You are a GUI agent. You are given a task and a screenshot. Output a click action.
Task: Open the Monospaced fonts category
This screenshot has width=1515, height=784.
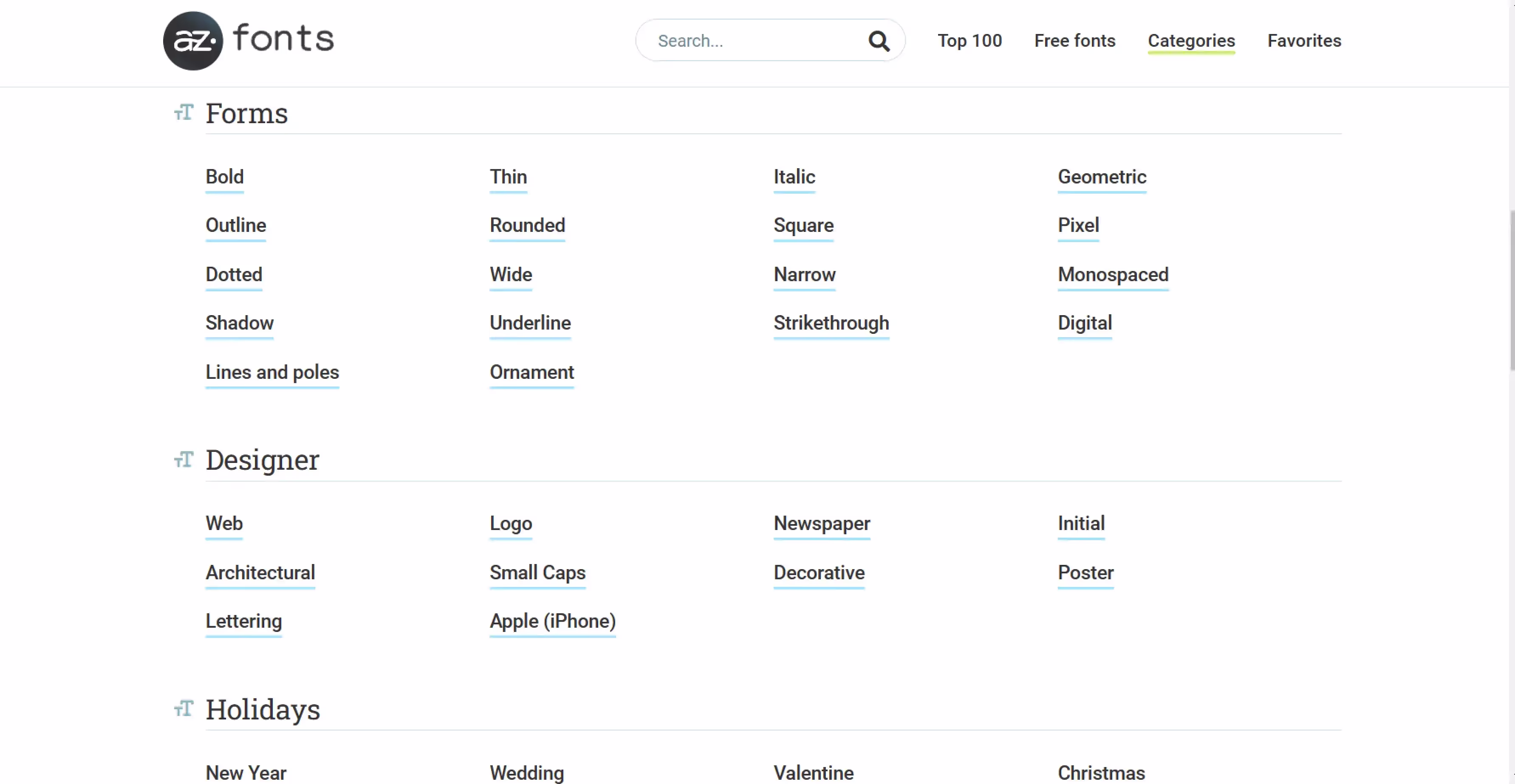tap(1113, 274)
